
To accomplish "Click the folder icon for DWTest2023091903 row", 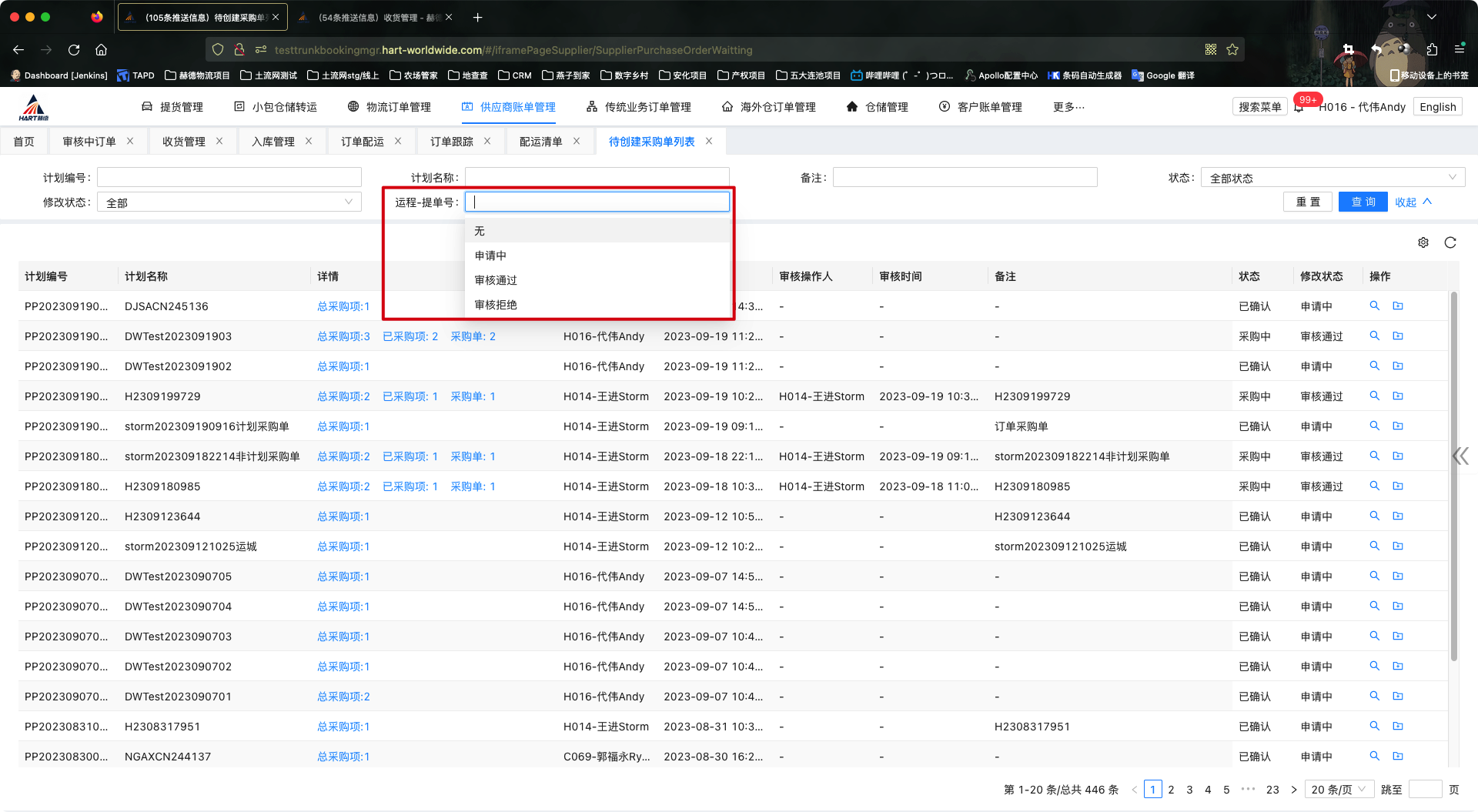I will [1398, 336].
